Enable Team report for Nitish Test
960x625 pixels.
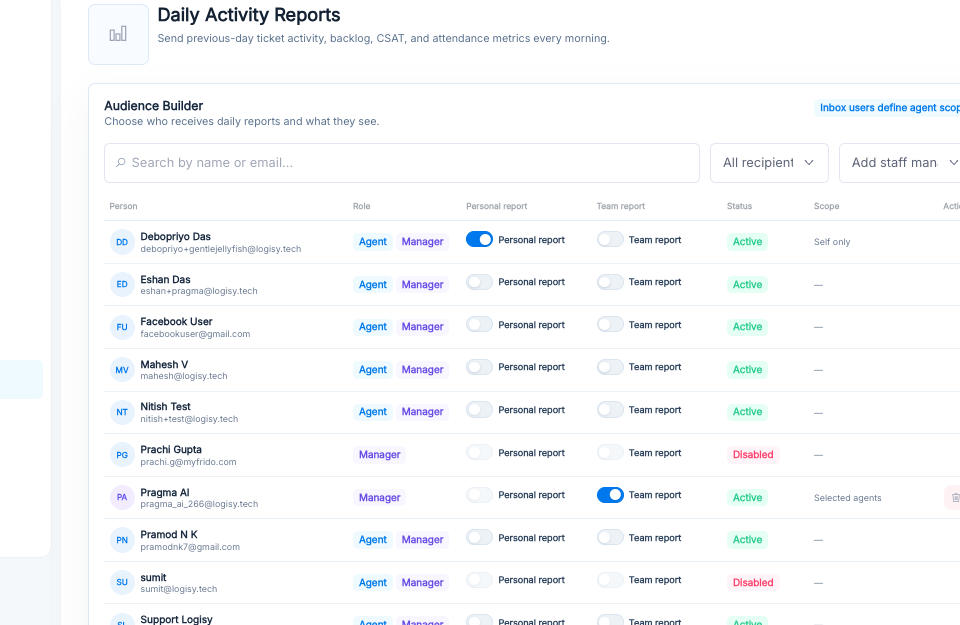[x=610, y=410]
